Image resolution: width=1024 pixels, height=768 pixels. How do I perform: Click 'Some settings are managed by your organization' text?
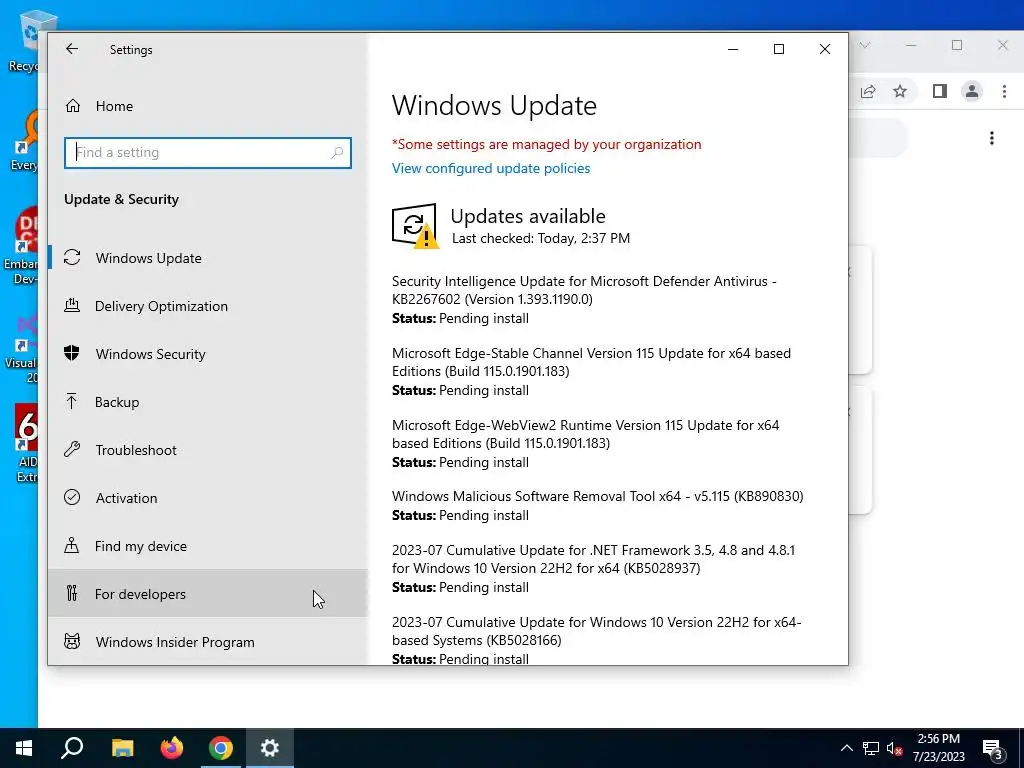pyautogui.click(x=547, y=144)
